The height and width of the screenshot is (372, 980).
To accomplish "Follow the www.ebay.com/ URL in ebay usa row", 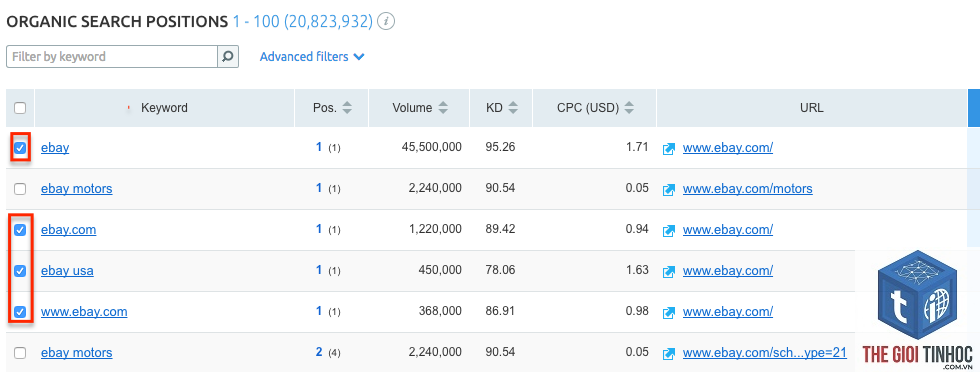I will click(728, 271).
